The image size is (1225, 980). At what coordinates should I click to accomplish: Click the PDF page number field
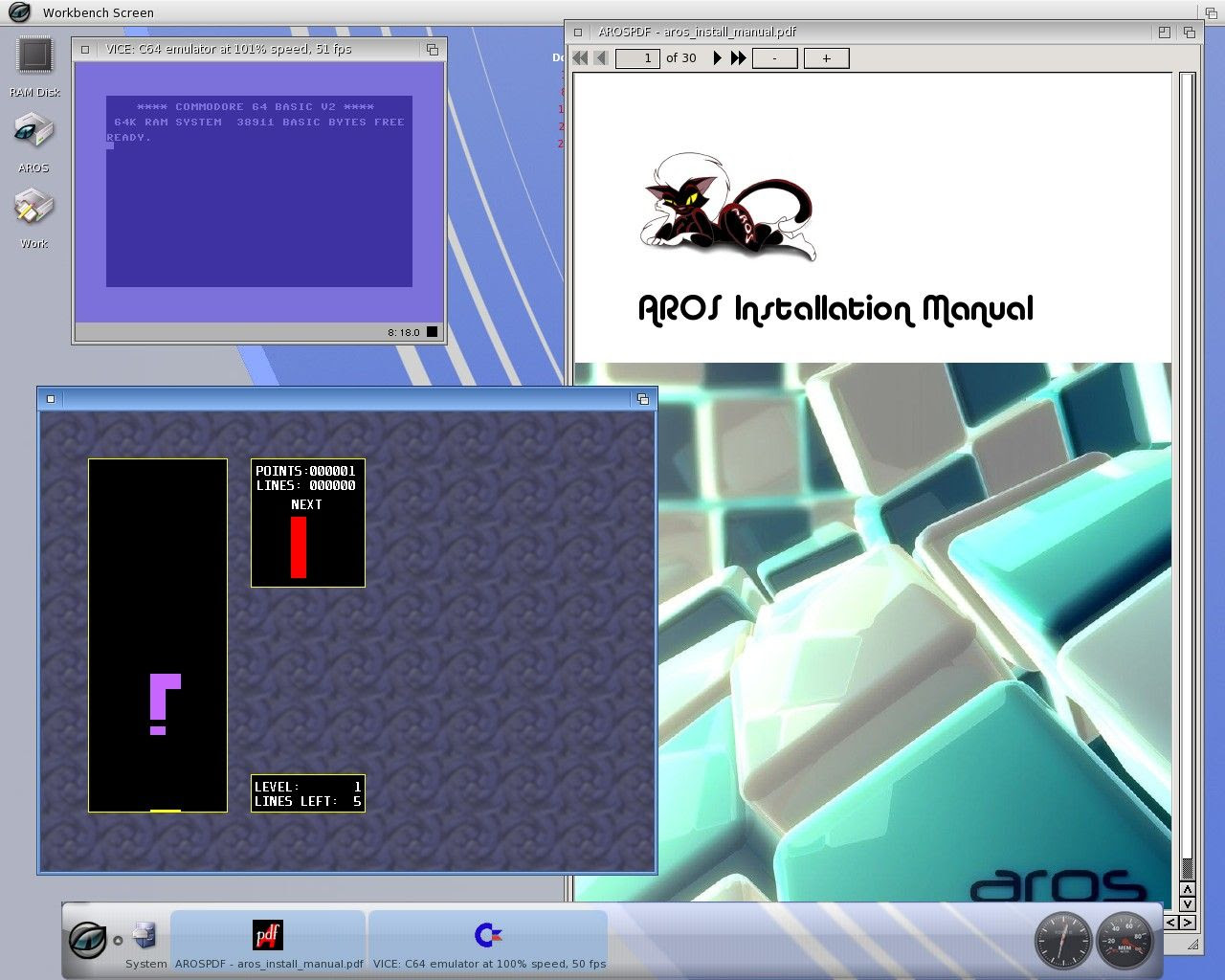637,58
